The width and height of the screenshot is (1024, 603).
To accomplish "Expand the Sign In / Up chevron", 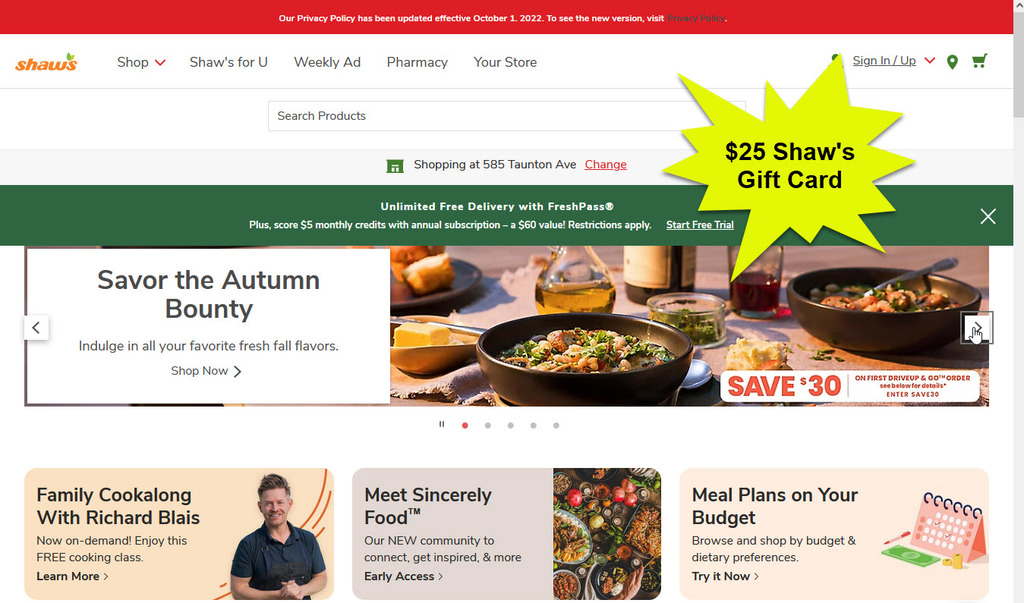I will tap(930, 61).
